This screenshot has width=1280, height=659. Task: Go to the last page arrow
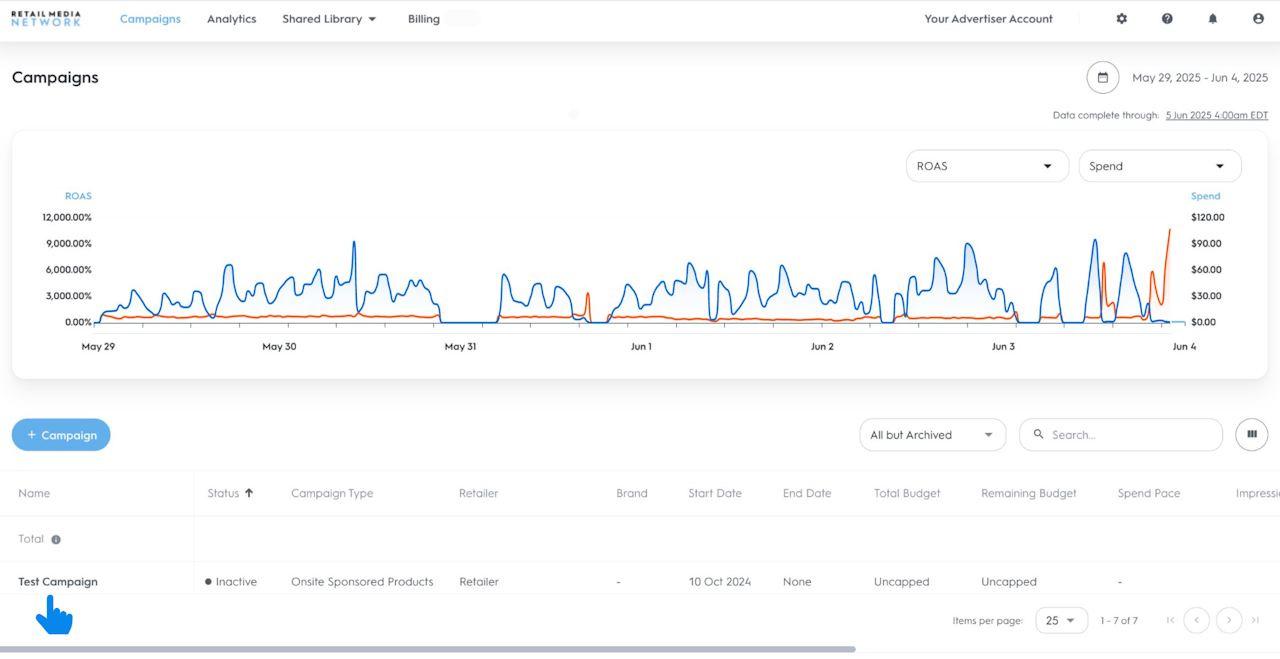1255,621
